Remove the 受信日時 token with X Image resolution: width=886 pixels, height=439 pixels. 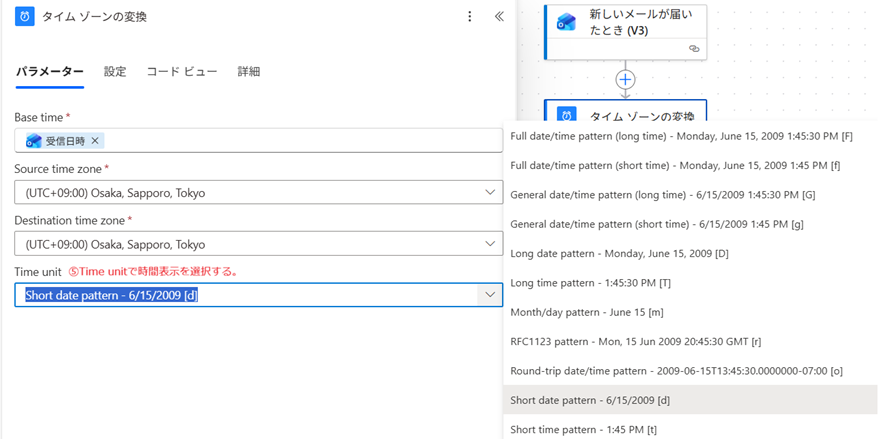95,141
